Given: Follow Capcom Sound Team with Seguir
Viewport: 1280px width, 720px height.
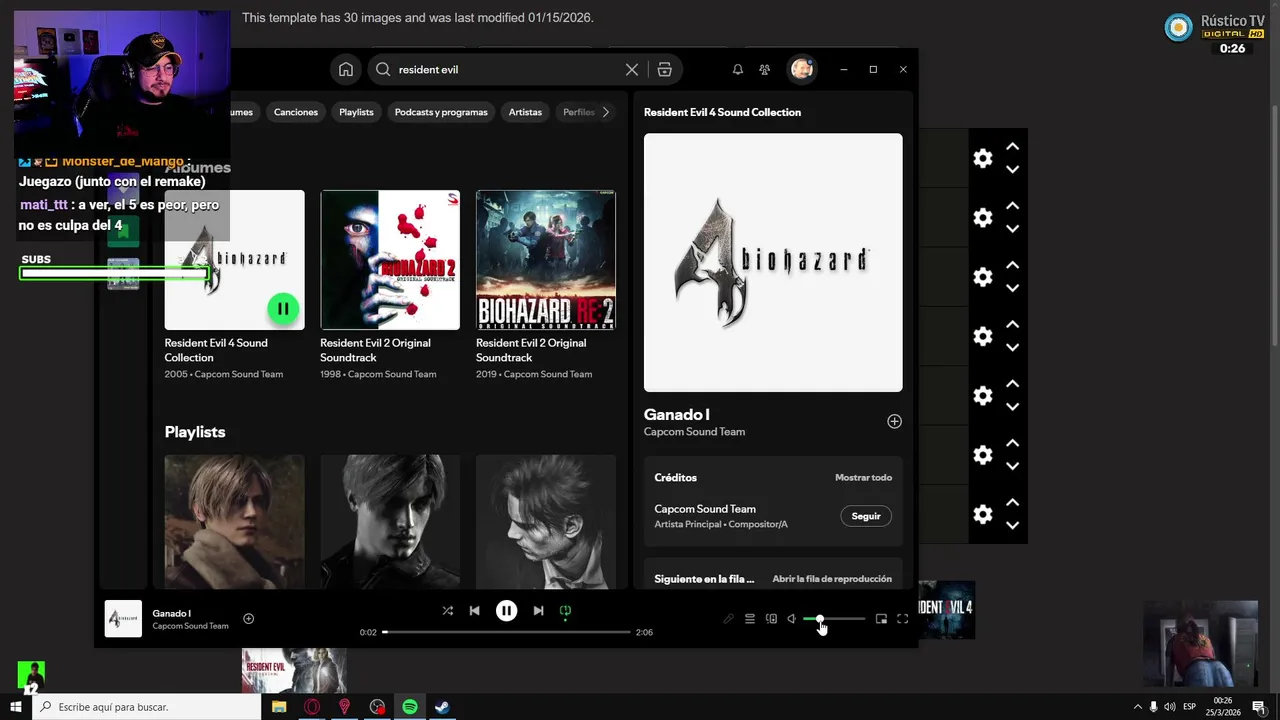Looking at the screenshot, I should [866, 516].
